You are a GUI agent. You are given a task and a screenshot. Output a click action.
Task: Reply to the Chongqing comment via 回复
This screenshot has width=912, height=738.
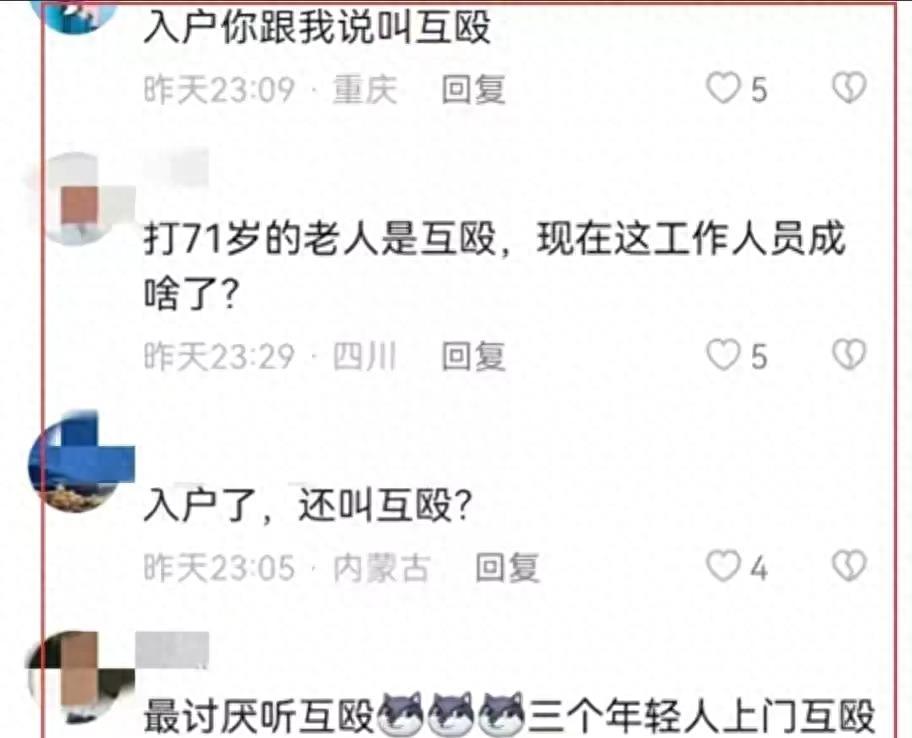coord(473,90)
